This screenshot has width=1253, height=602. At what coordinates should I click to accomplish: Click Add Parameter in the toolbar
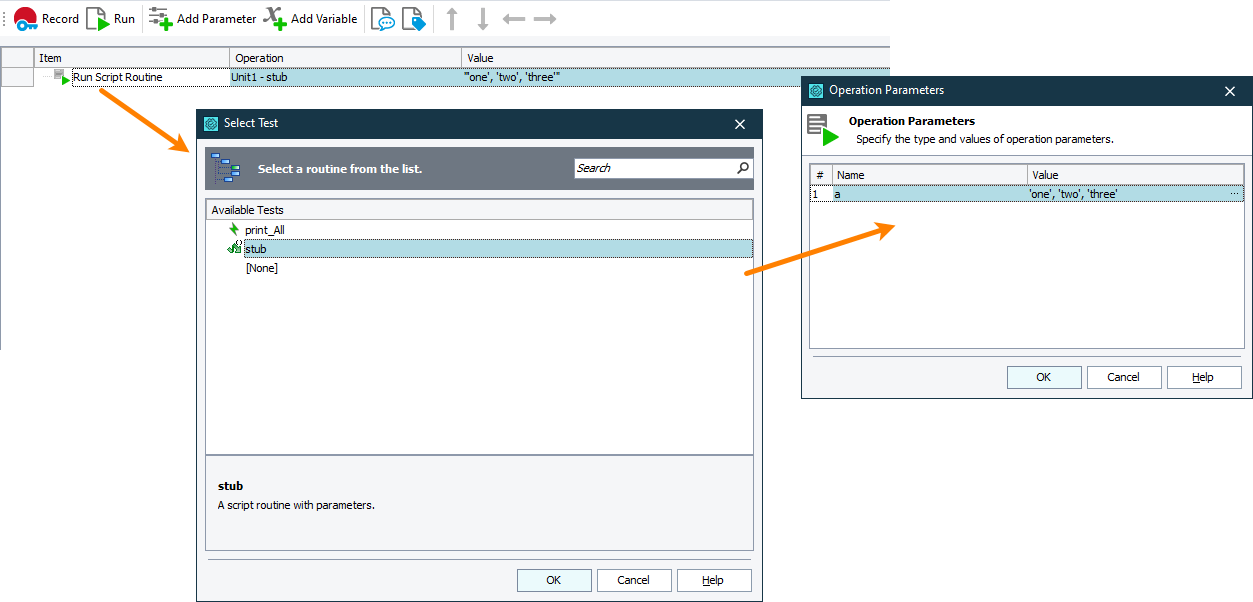(203, 19)
